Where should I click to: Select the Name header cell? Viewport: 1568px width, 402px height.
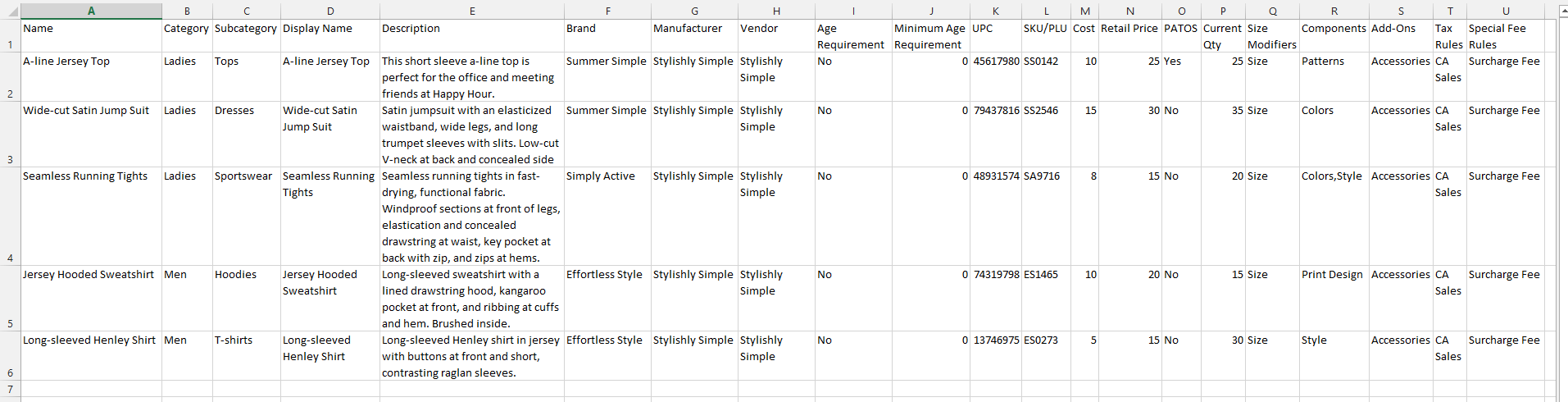coord(91,36)
